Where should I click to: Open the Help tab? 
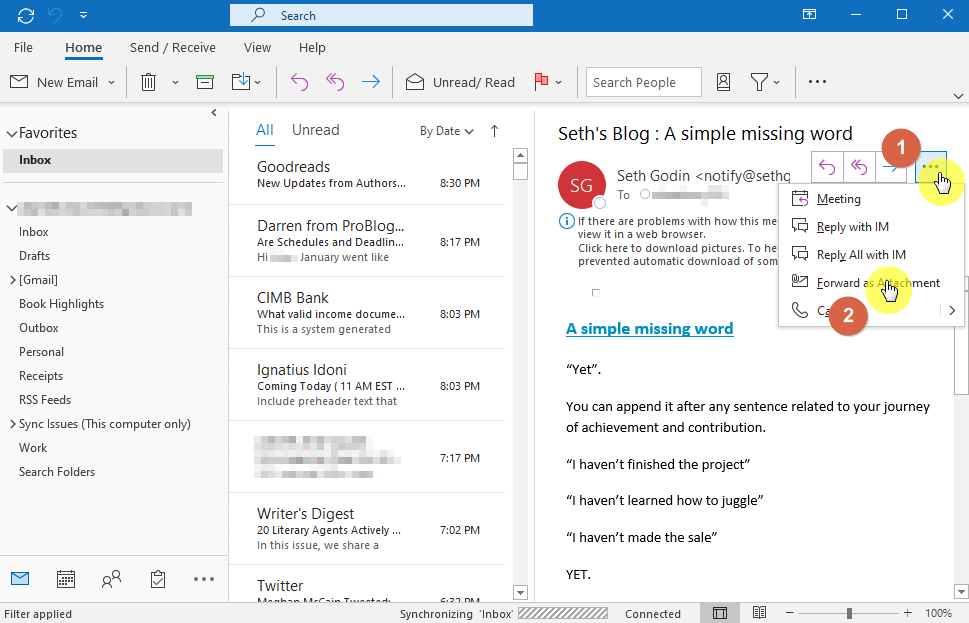(312, 48)
